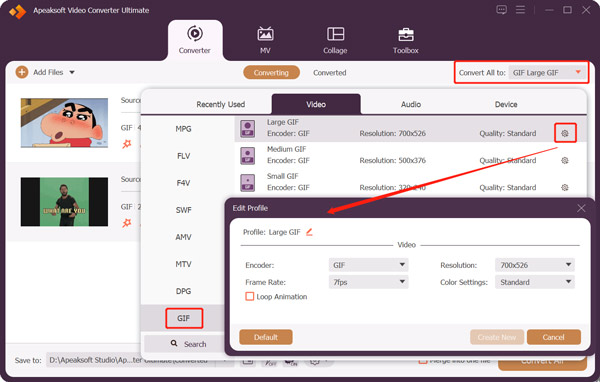600x382 pixels.
Task: Choose MTV in the format list
Action: coord(183,264)
